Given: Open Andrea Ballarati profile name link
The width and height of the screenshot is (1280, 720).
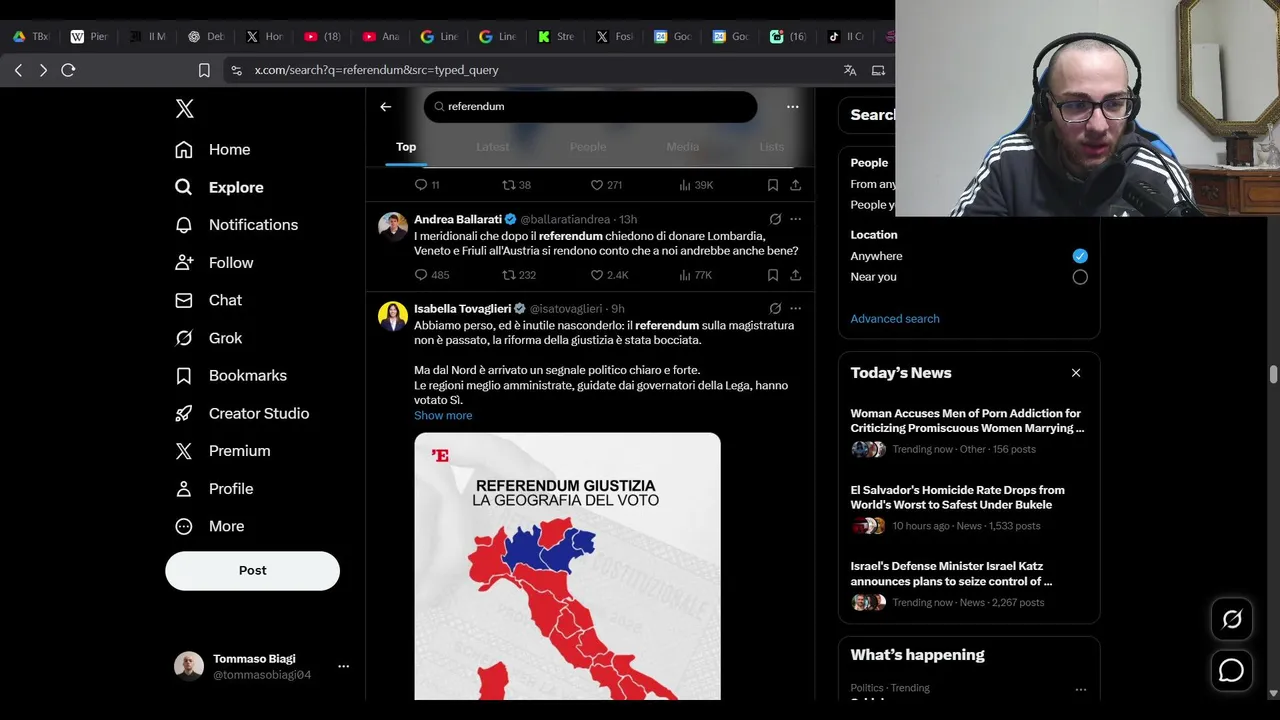Looking at the screenshot, I should tap(458, 219).
